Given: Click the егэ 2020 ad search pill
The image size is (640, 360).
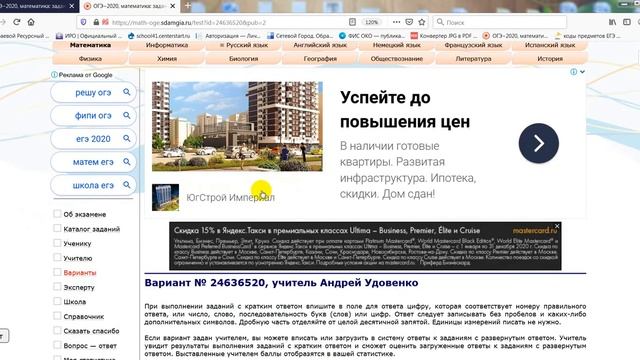Looking at the screenshot, I should pyautogui.click(x=93, y=139).
